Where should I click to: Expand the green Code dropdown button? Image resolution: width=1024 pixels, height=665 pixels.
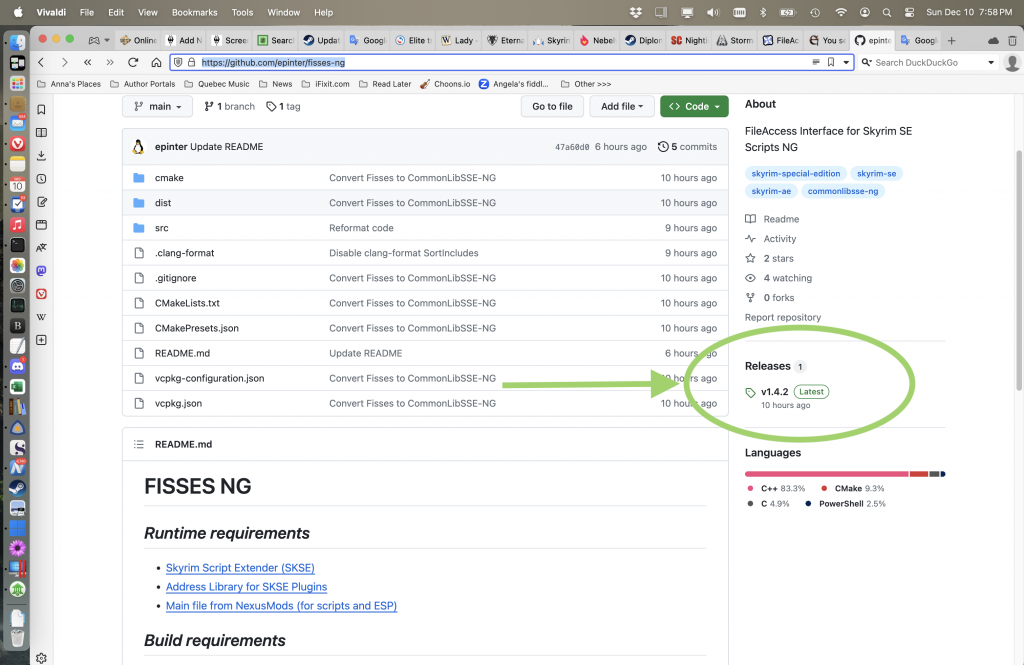click(x=694, y=106)
